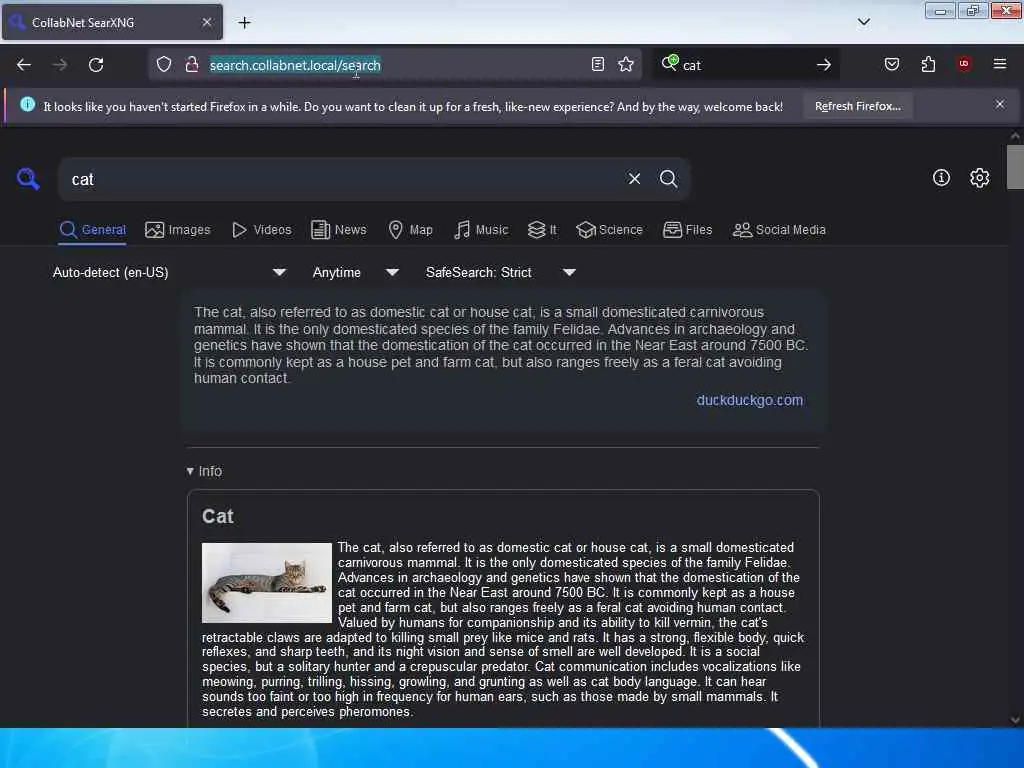Click the SearXNG magnifier logo
Image resolution: width=1024 pixels, height=768 pixels.
click(x=28, y=178)
